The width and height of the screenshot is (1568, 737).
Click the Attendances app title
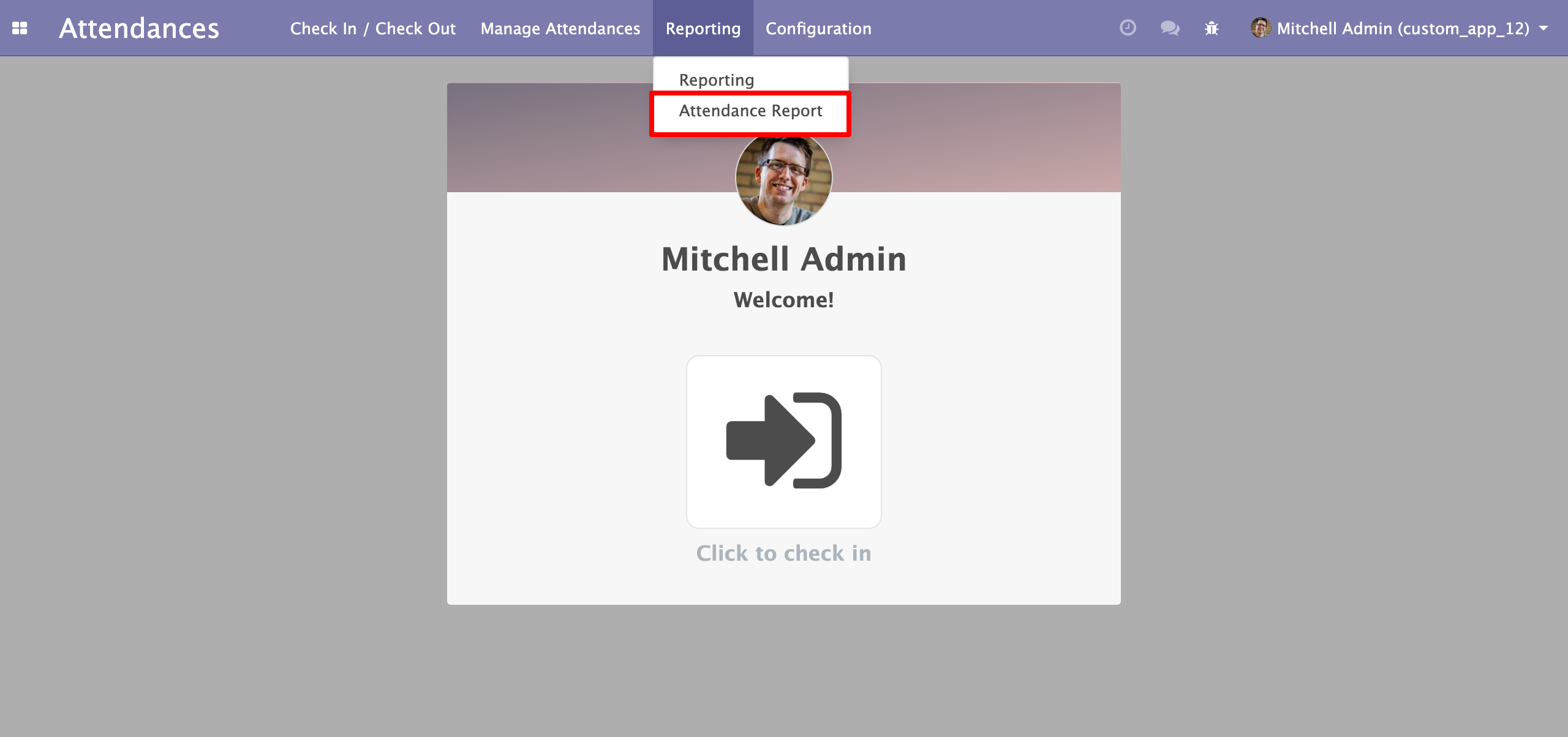tap(139, 28)
